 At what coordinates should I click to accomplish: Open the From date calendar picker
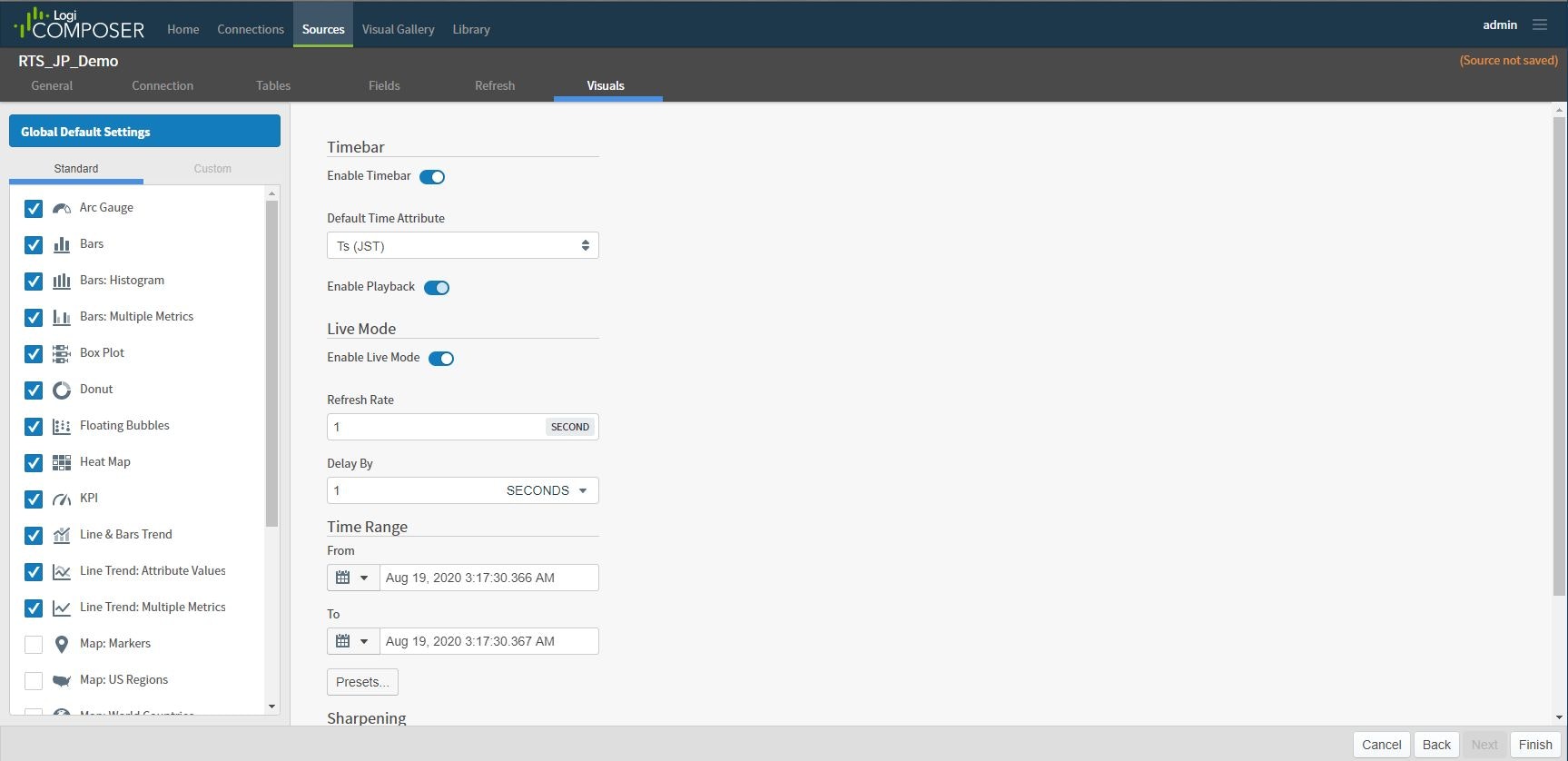pyautogui.click(x=342, y=578)
